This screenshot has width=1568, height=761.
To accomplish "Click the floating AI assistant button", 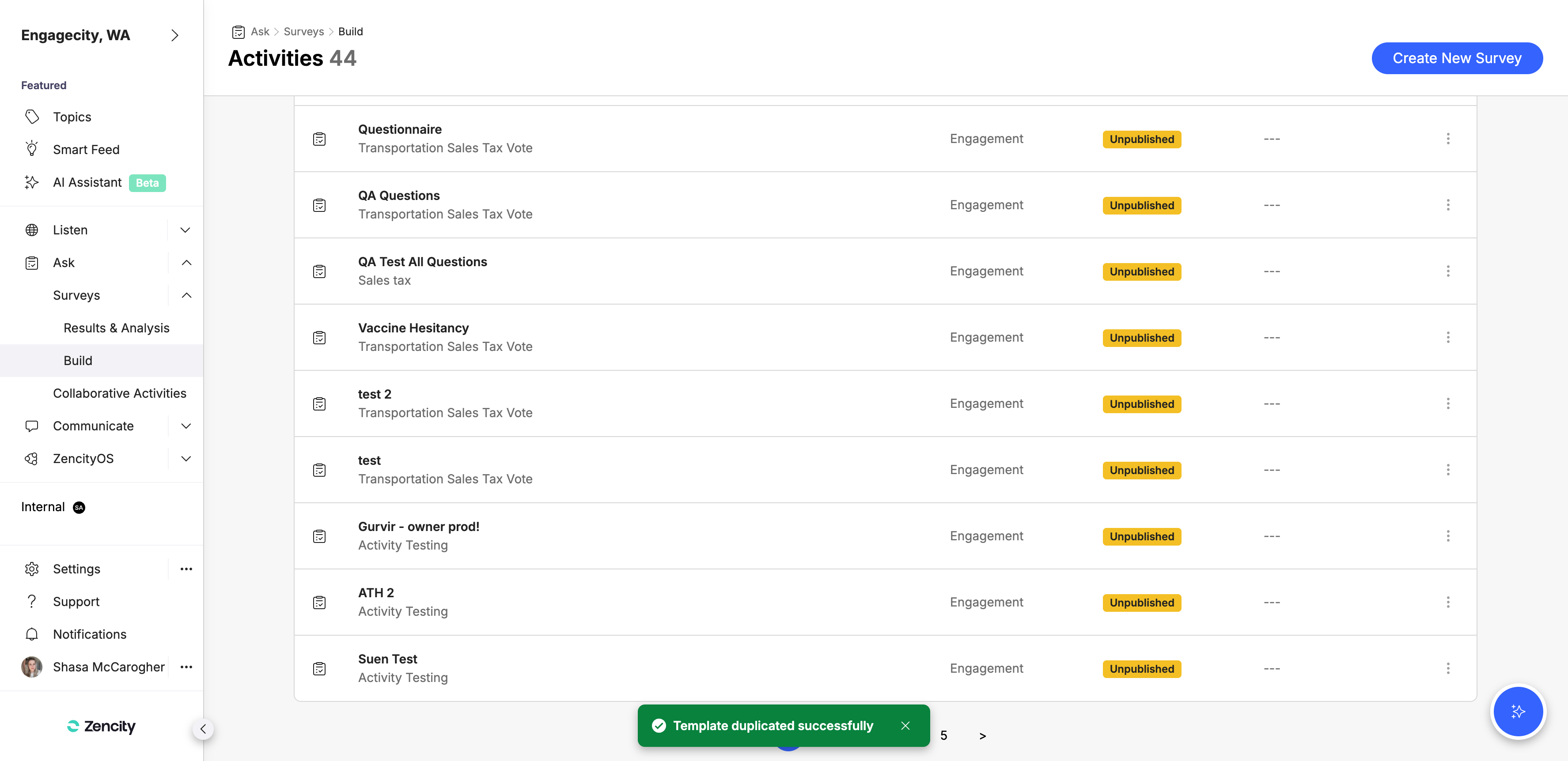I will [x=1518, y=711].
